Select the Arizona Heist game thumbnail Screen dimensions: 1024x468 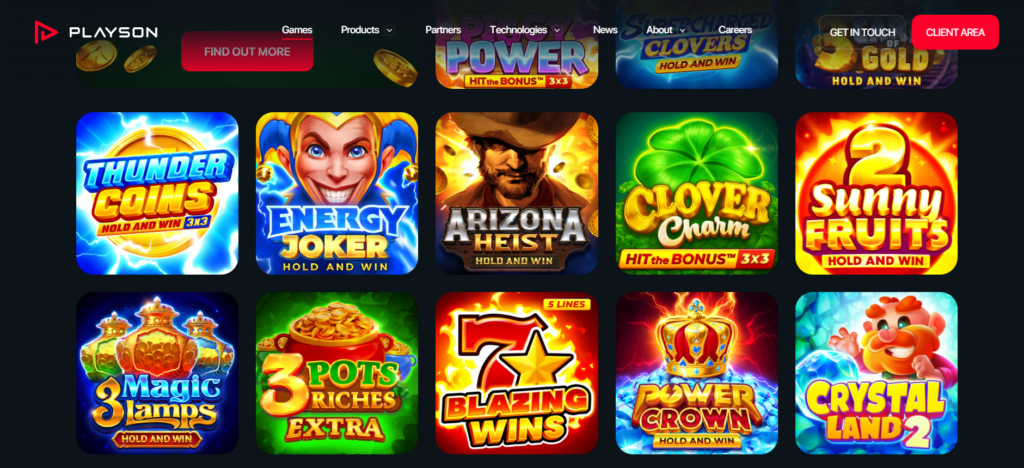click(x=517, y=193)
